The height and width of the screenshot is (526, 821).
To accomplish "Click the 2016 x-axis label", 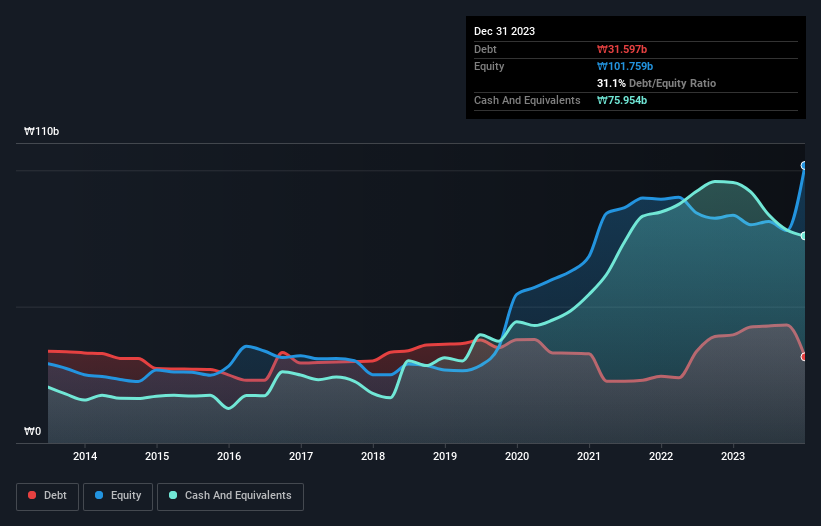I will pyautogui.click(x=229, y=456).
